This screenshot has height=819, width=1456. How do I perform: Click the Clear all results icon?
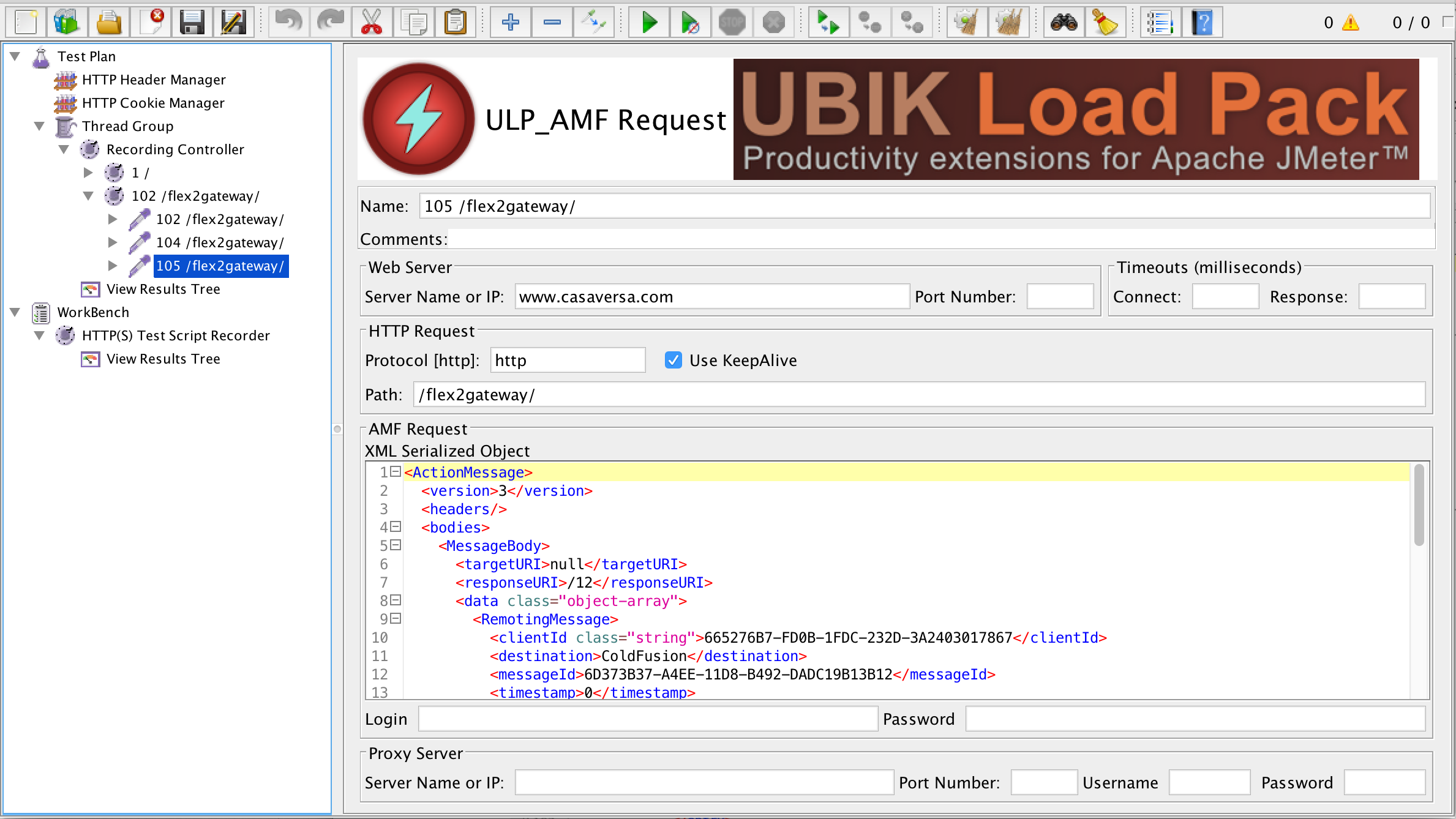1008,23
